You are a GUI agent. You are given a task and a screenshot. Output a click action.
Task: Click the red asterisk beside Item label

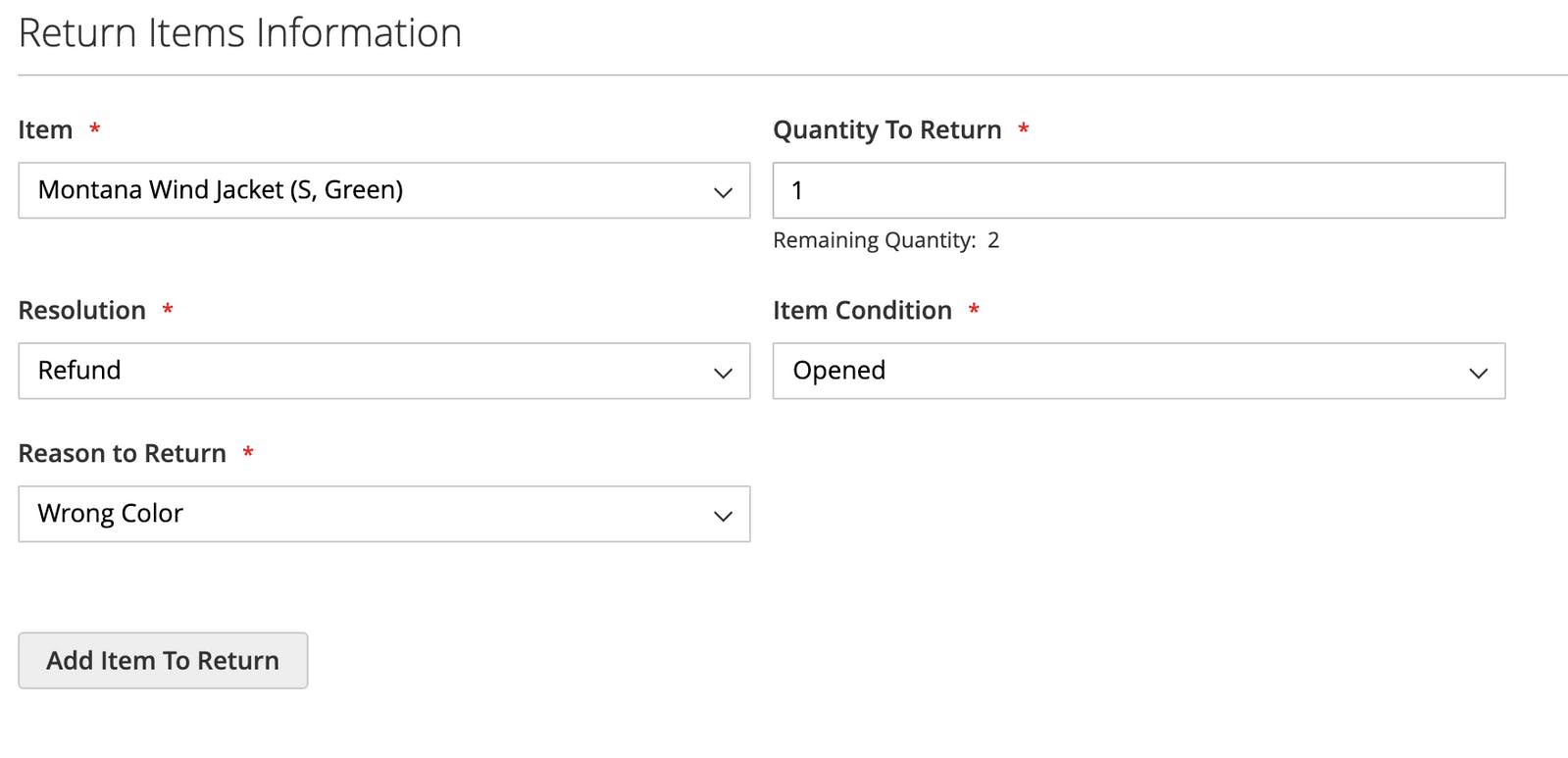(95, 127)
